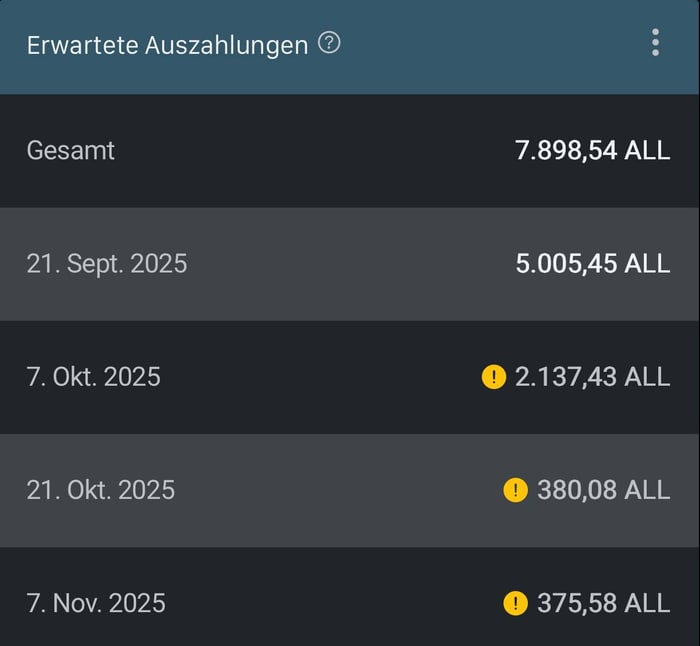Click the total amount 7.898,54 ALL
This screenshot has width=700, height=646.
pyautogui.click(x=592, y=151)
